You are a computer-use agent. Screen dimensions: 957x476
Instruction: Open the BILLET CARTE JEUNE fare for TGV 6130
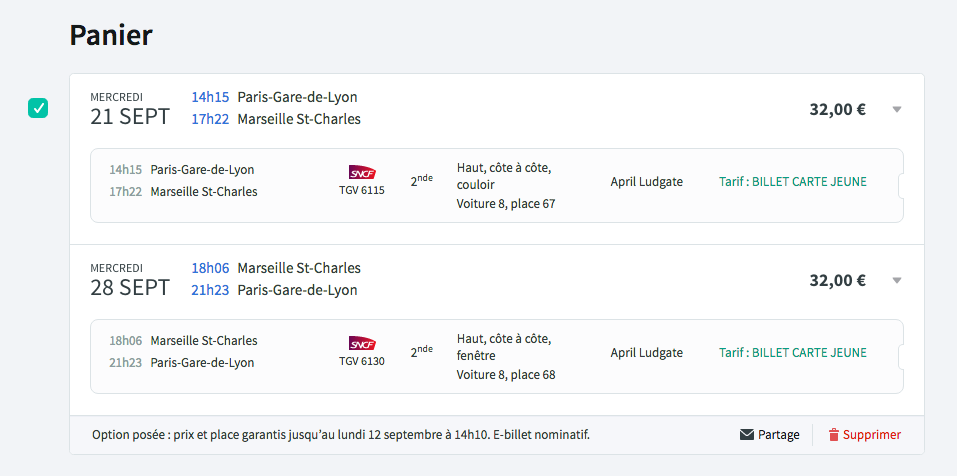(x=792, y=353)
